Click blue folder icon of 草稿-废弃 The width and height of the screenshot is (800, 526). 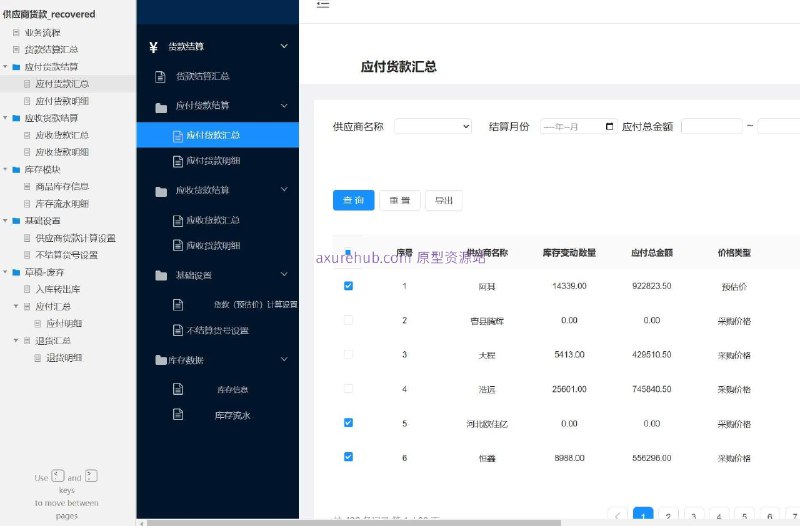16,272
